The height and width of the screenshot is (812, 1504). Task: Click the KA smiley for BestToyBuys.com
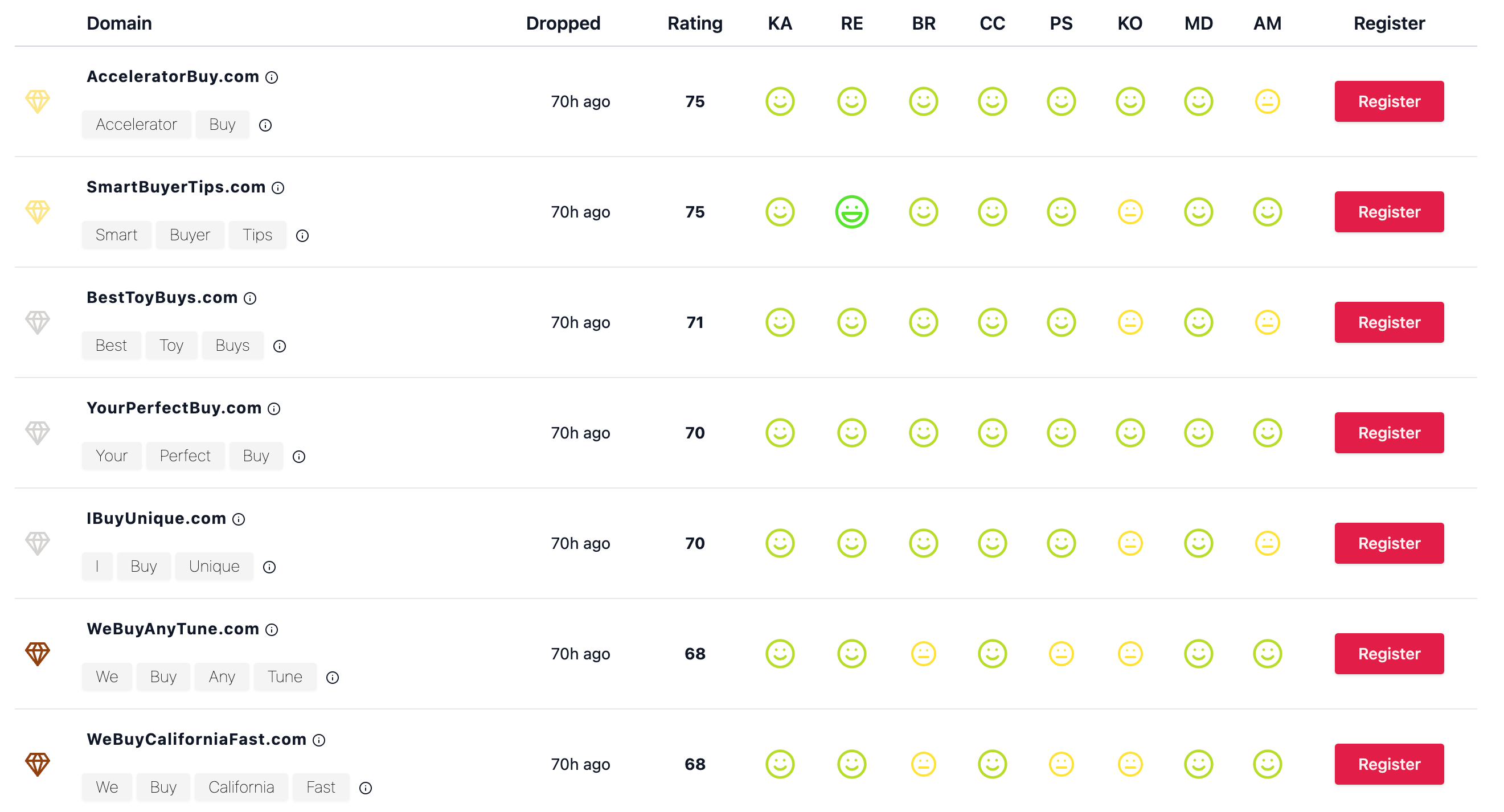point(780,322)
